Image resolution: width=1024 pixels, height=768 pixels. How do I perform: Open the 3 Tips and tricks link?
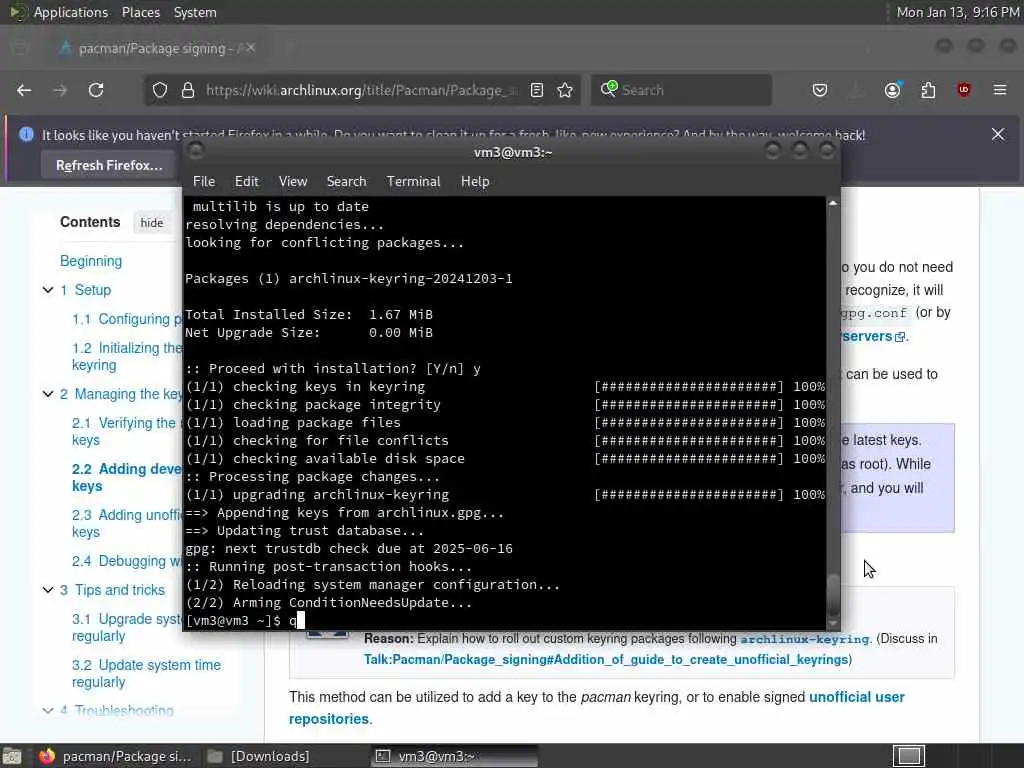tap(112, 590)
